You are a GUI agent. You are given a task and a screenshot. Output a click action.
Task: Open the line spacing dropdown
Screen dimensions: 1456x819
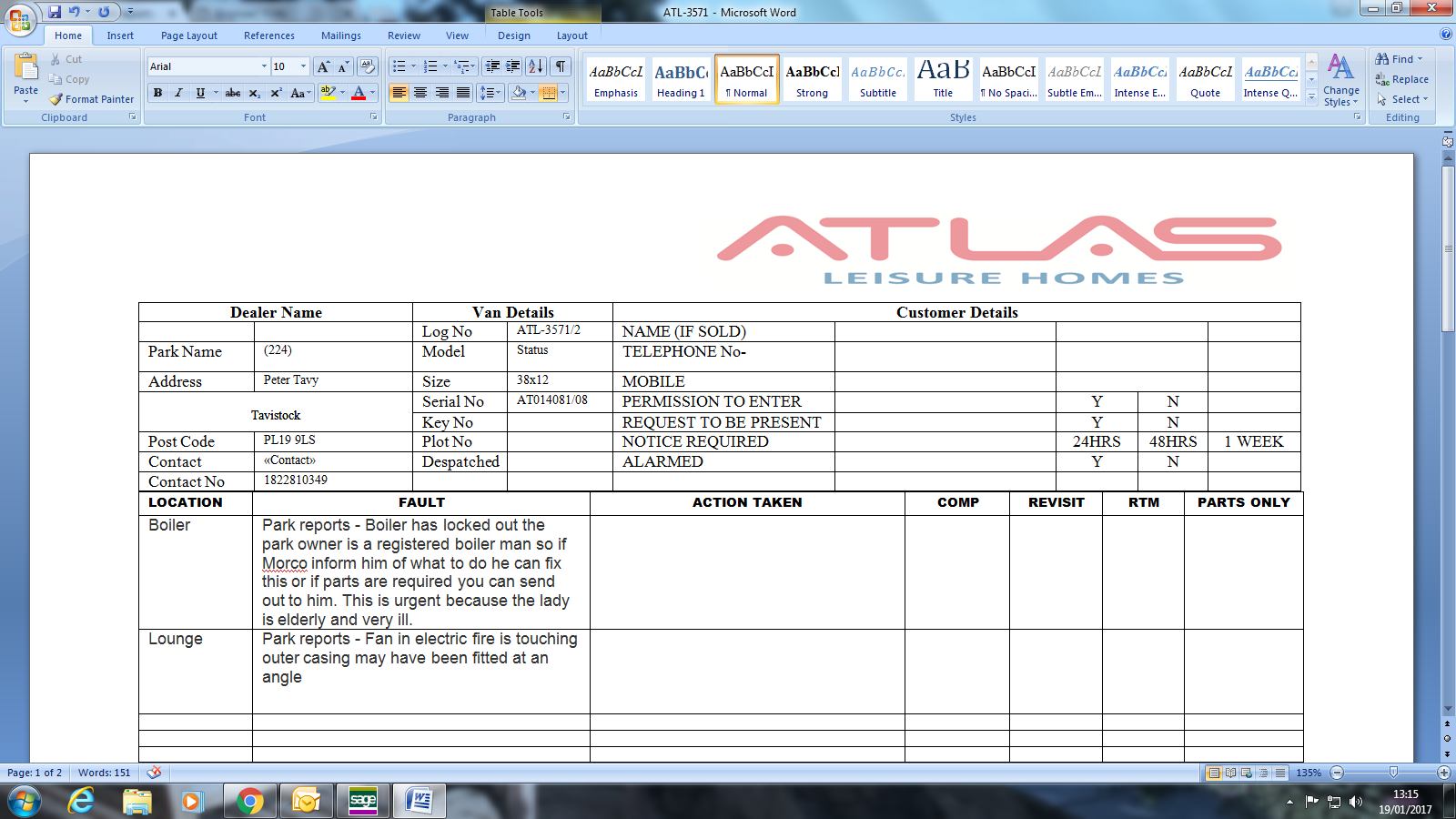(490, 93)
